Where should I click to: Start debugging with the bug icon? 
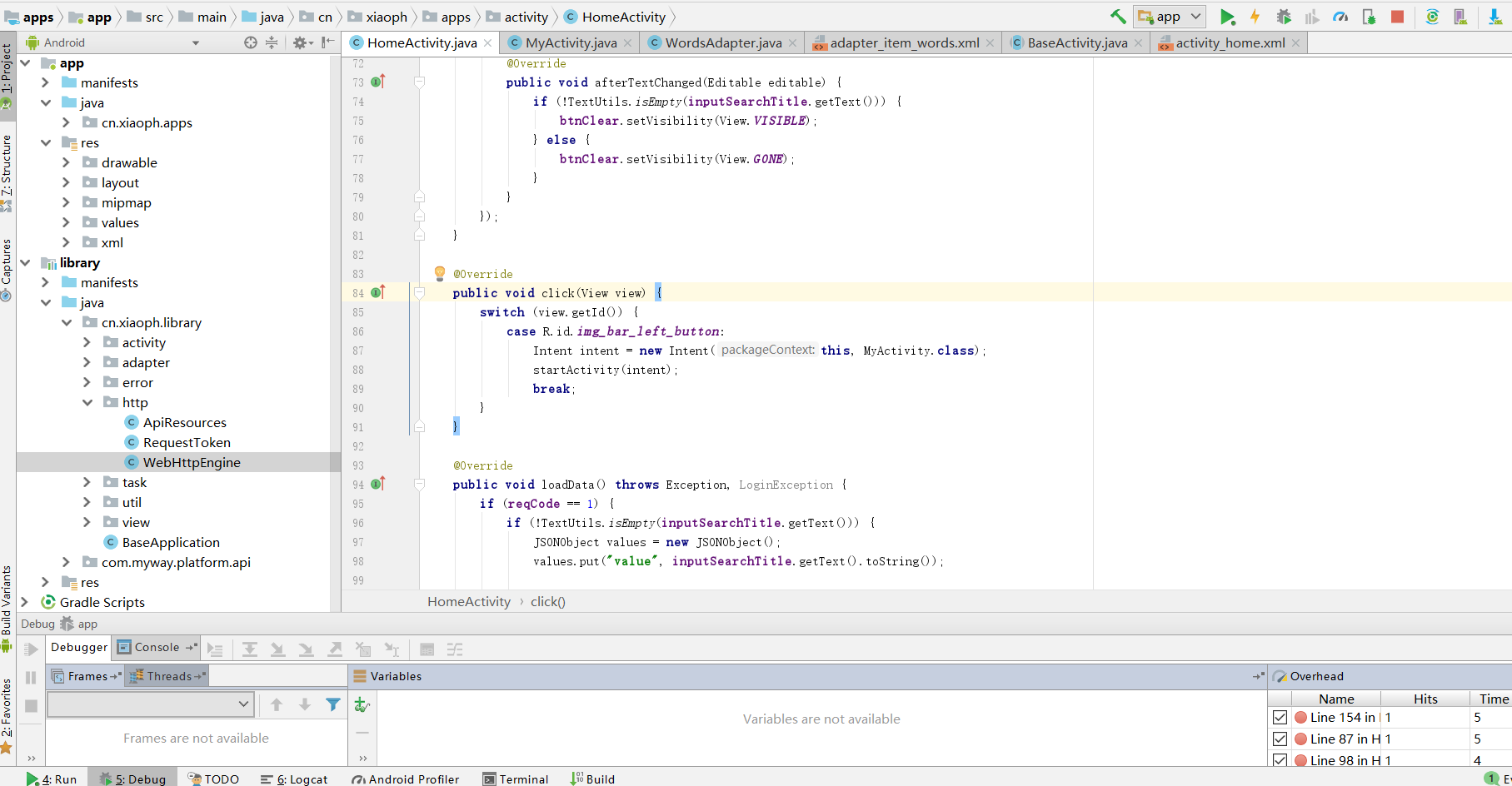click(1284, 17)
